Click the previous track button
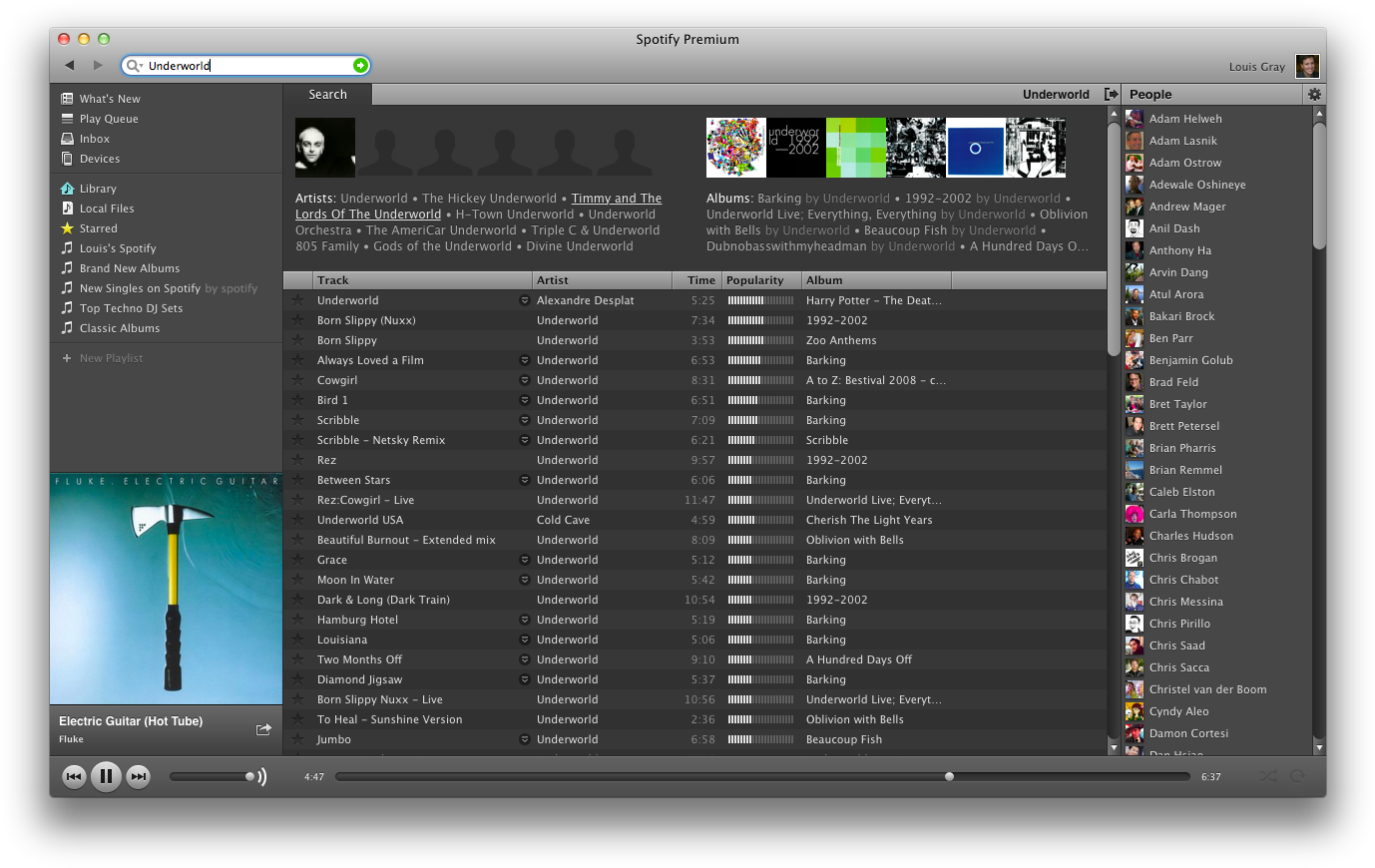This screenshot has height=868, width=1375. pyautogui.click(x=74, y=776)
